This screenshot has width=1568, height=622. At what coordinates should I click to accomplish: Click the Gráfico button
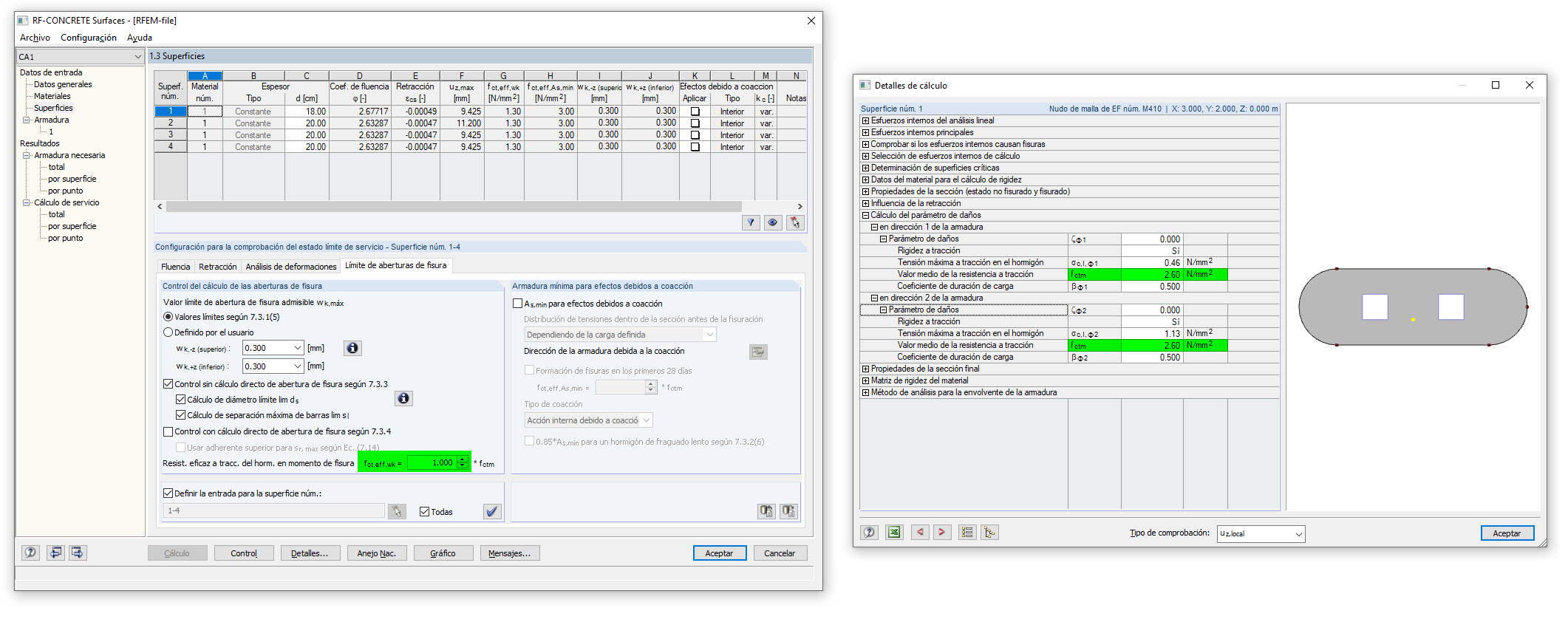click(x=443, y=553)
